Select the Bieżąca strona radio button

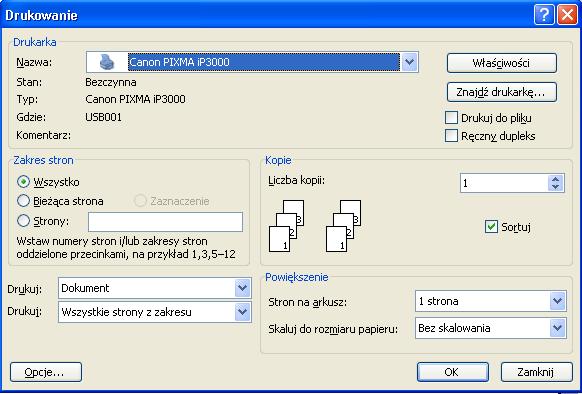23,201
